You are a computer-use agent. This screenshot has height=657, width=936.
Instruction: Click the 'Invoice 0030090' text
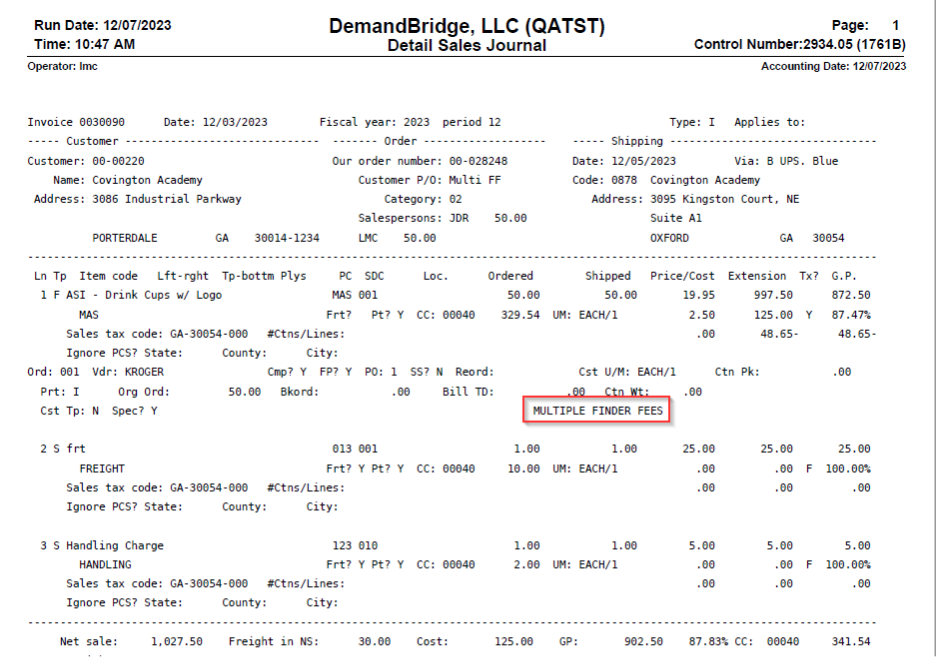pos(76,122)
